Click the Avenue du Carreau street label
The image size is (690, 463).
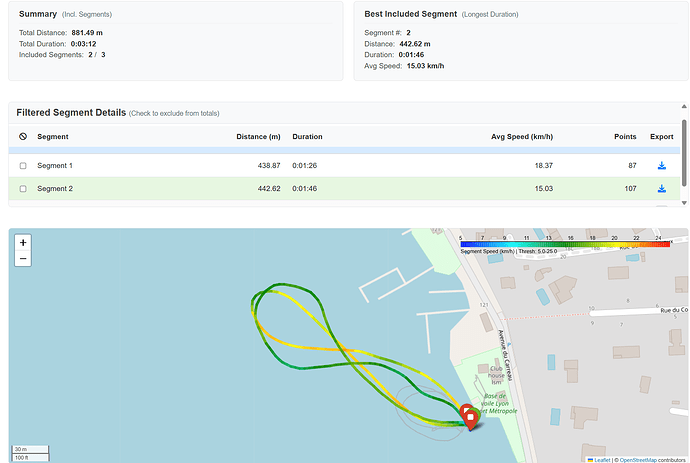coord(505,355)
